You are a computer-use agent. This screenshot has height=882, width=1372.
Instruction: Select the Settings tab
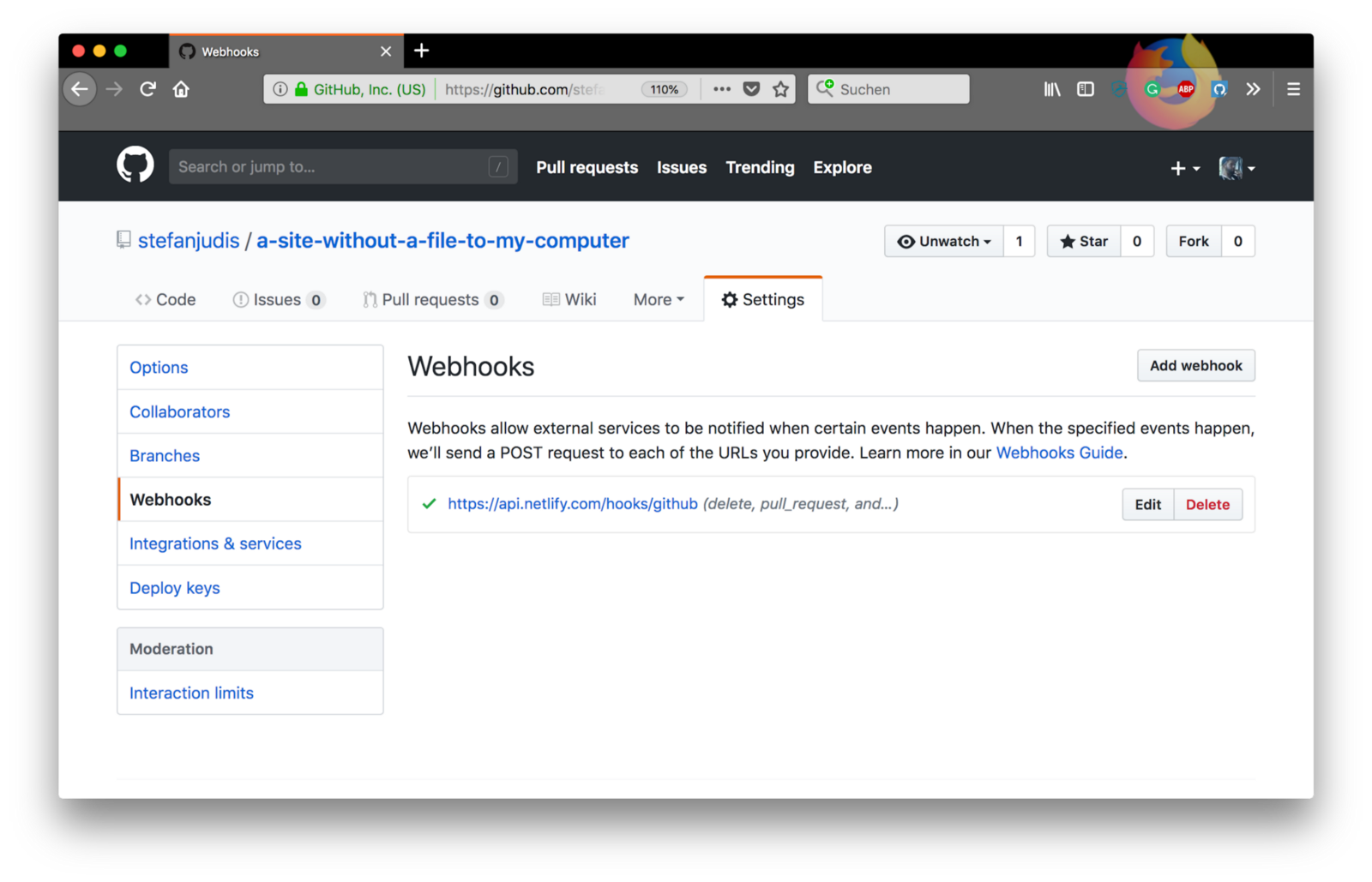pos(763,300)
